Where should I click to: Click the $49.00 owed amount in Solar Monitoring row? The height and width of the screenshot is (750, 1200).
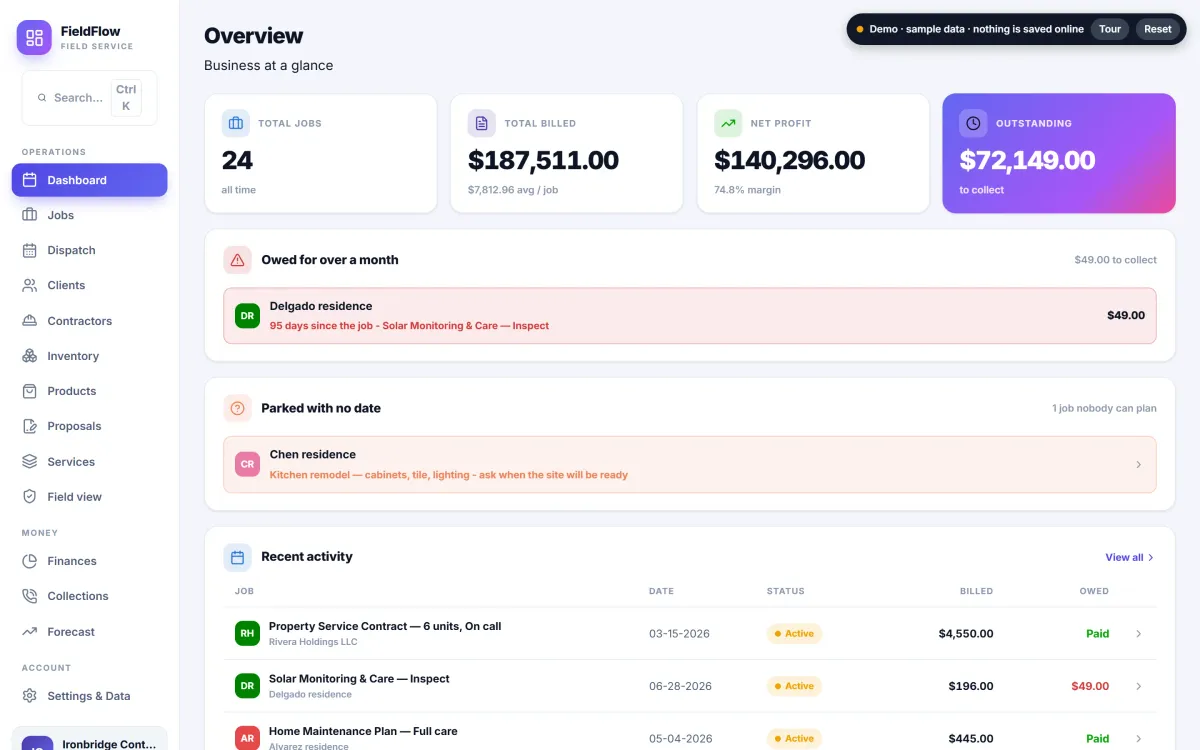(1090, 686)
